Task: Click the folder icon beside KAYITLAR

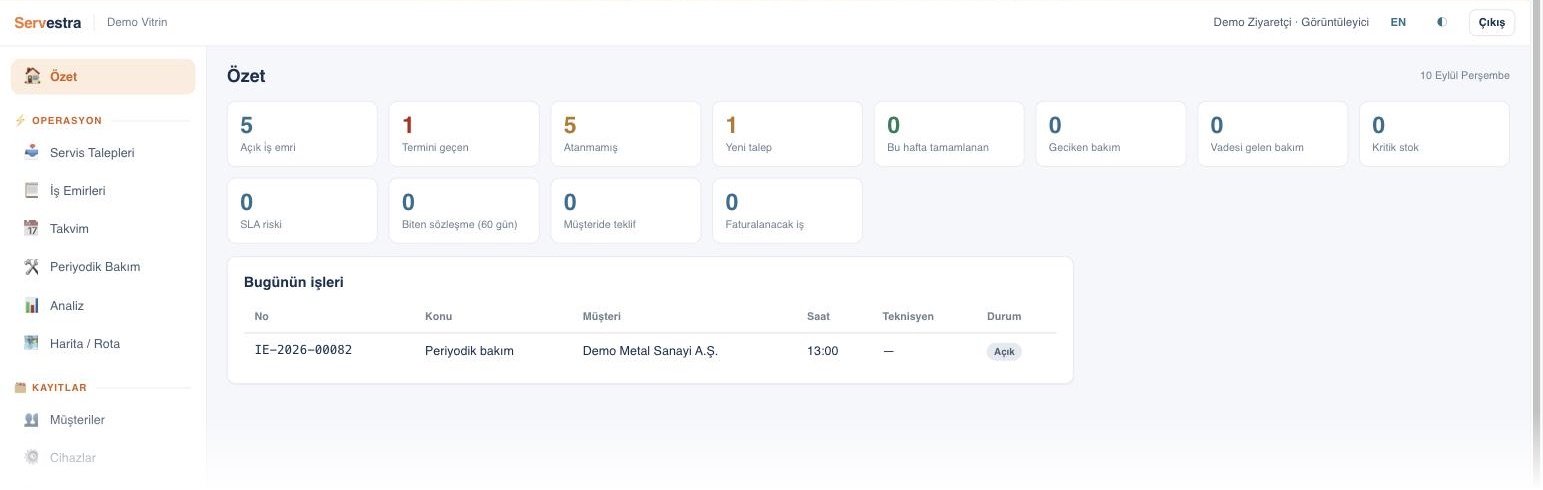Action: tap(20, 388)
